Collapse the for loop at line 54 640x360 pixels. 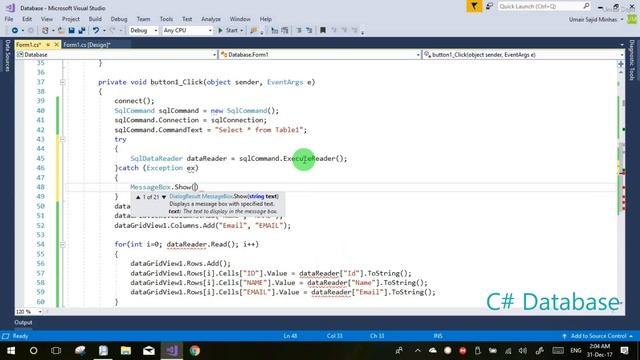coord(62,244)
